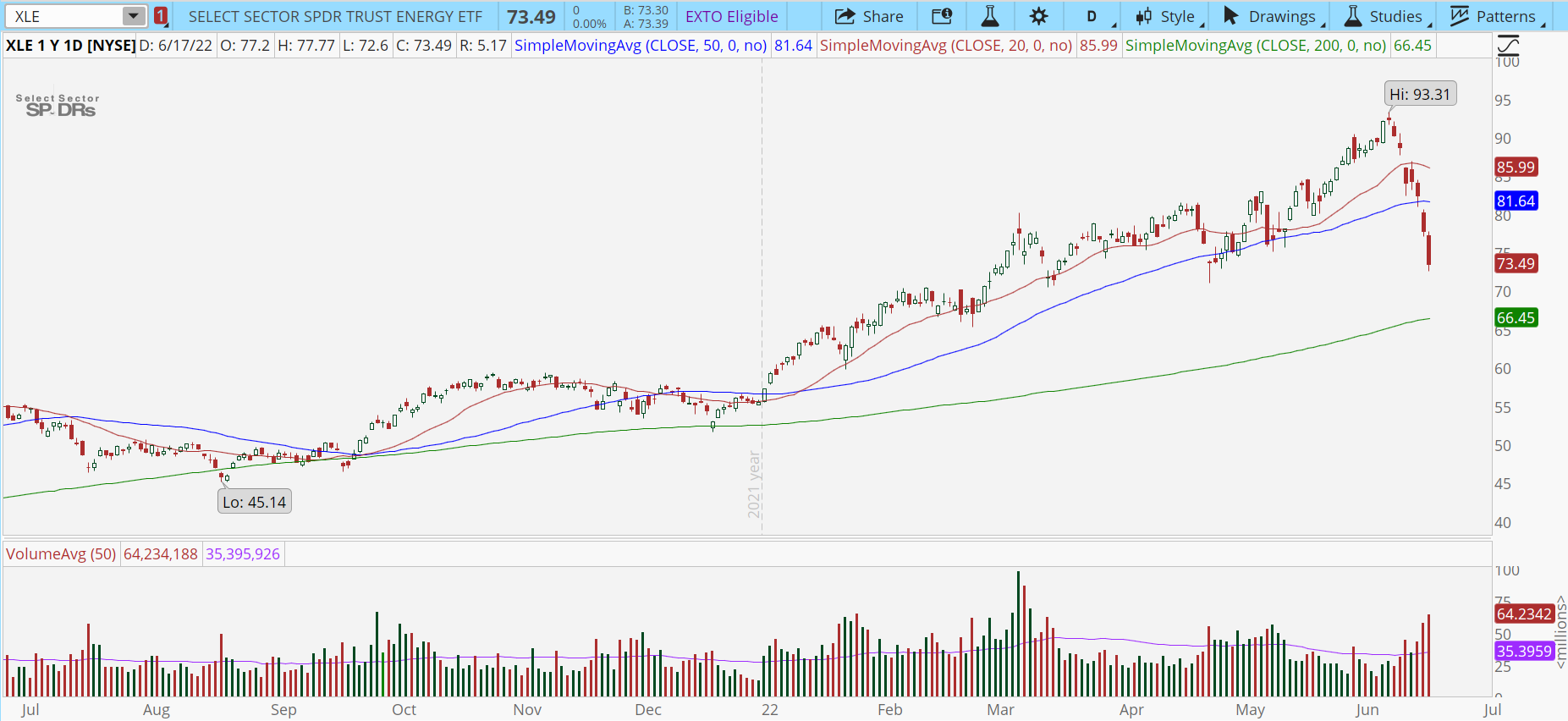Screen dimensions: 1568x721
Task: Click the Select Sector SPDRs logo
Action: (58, 105)
